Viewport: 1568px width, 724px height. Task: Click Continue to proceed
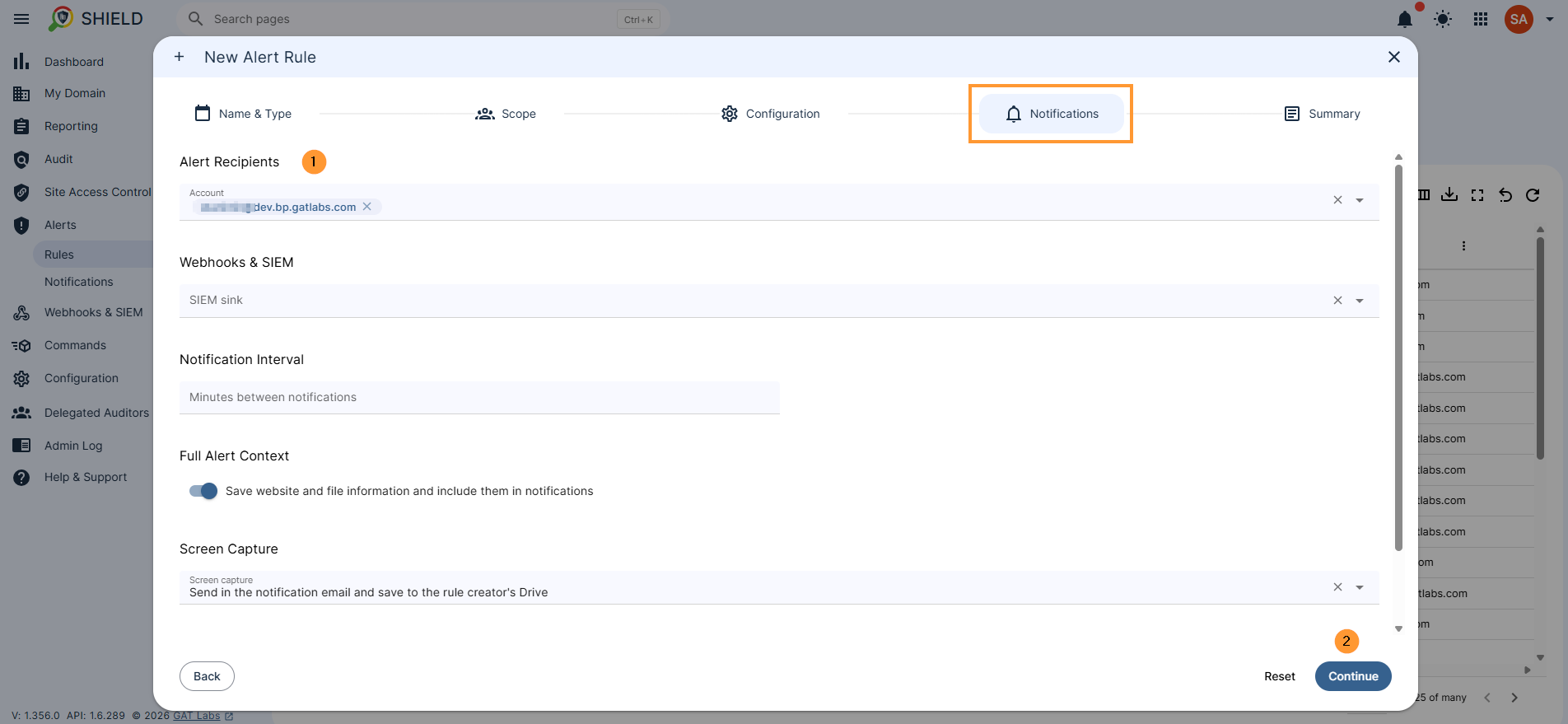[1353, 676]
